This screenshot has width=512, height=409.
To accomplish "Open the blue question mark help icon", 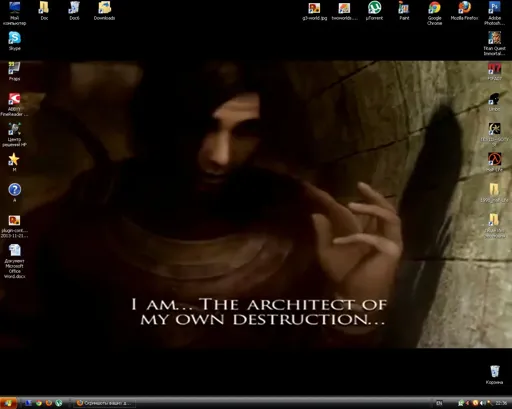I will click(x=14, y=192).
